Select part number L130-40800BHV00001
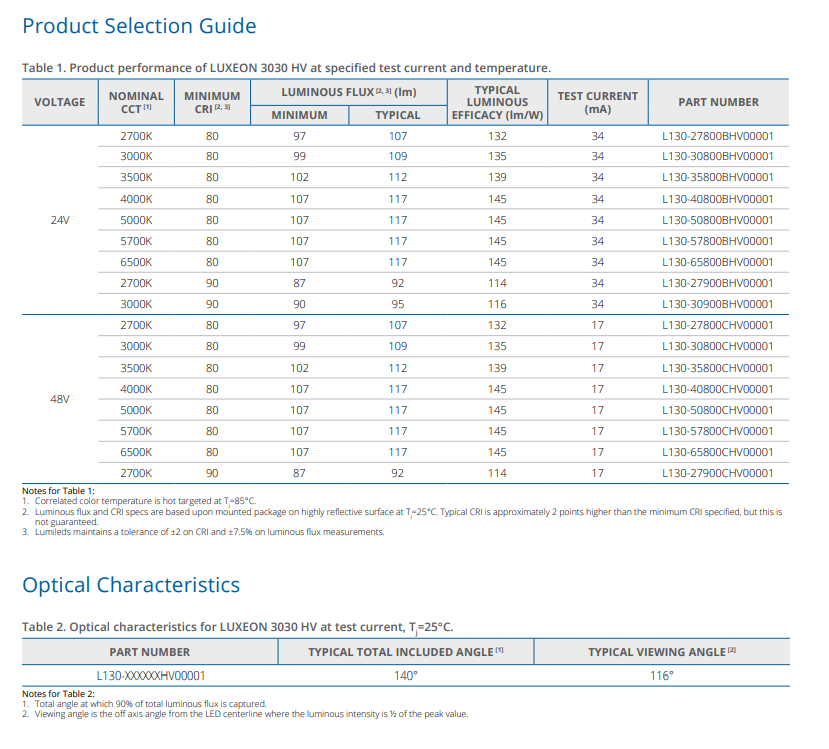This screenshot has width=829, height=749. pyautogui.click(x=717, y=199)
